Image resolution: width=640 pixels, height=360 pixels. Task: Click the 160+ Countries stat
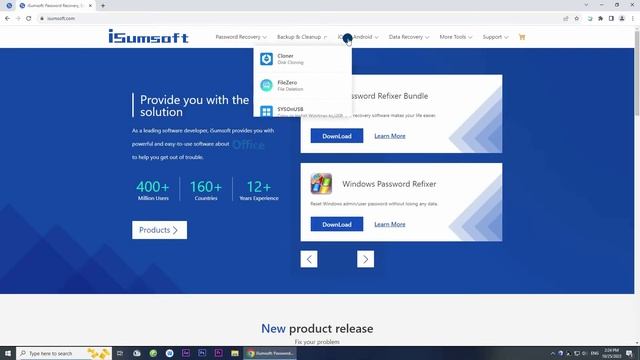206,190
